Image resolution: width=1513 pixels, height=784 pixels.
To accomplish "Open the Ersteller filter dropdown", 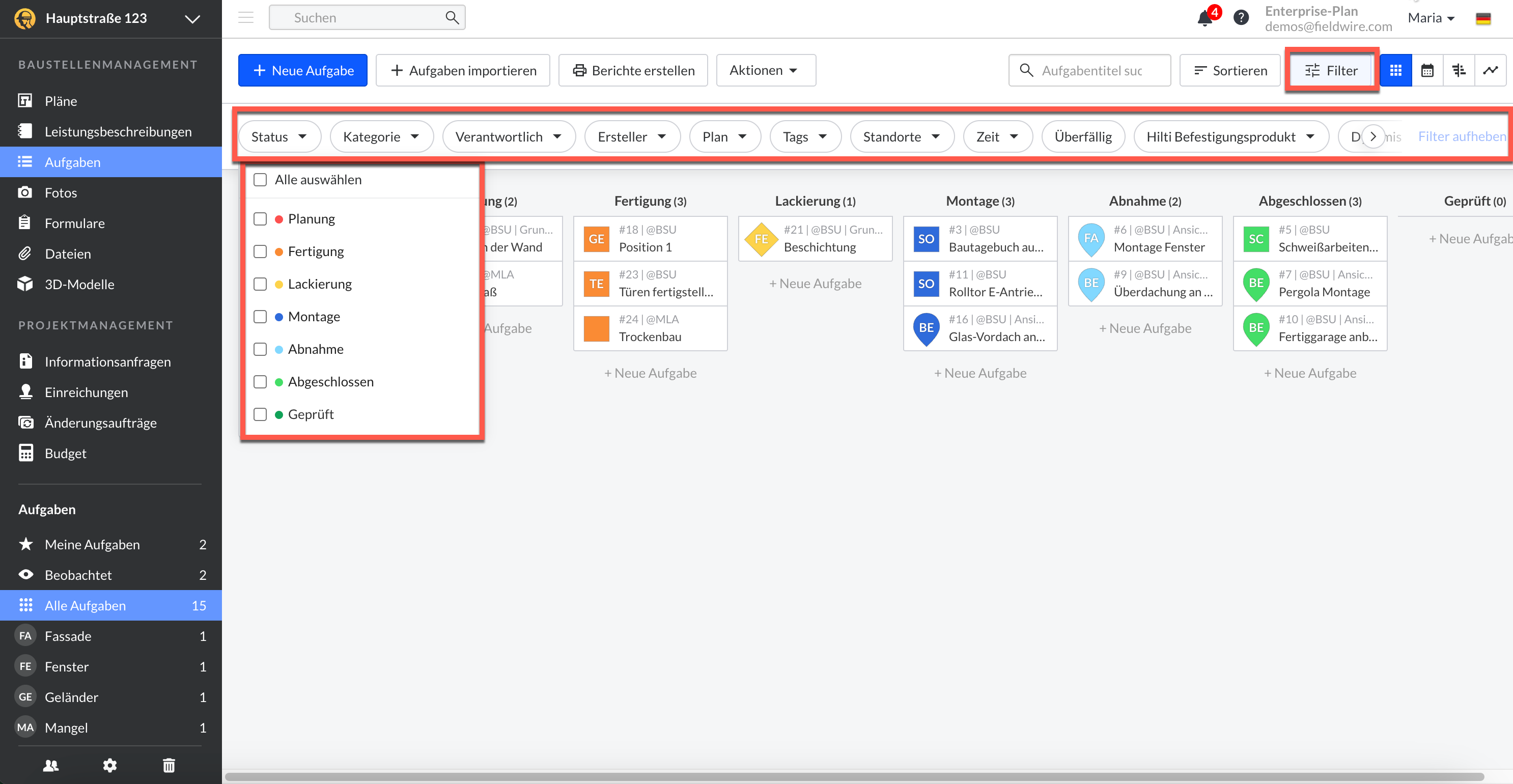I will pyautogui.click(x=633, y=137).
